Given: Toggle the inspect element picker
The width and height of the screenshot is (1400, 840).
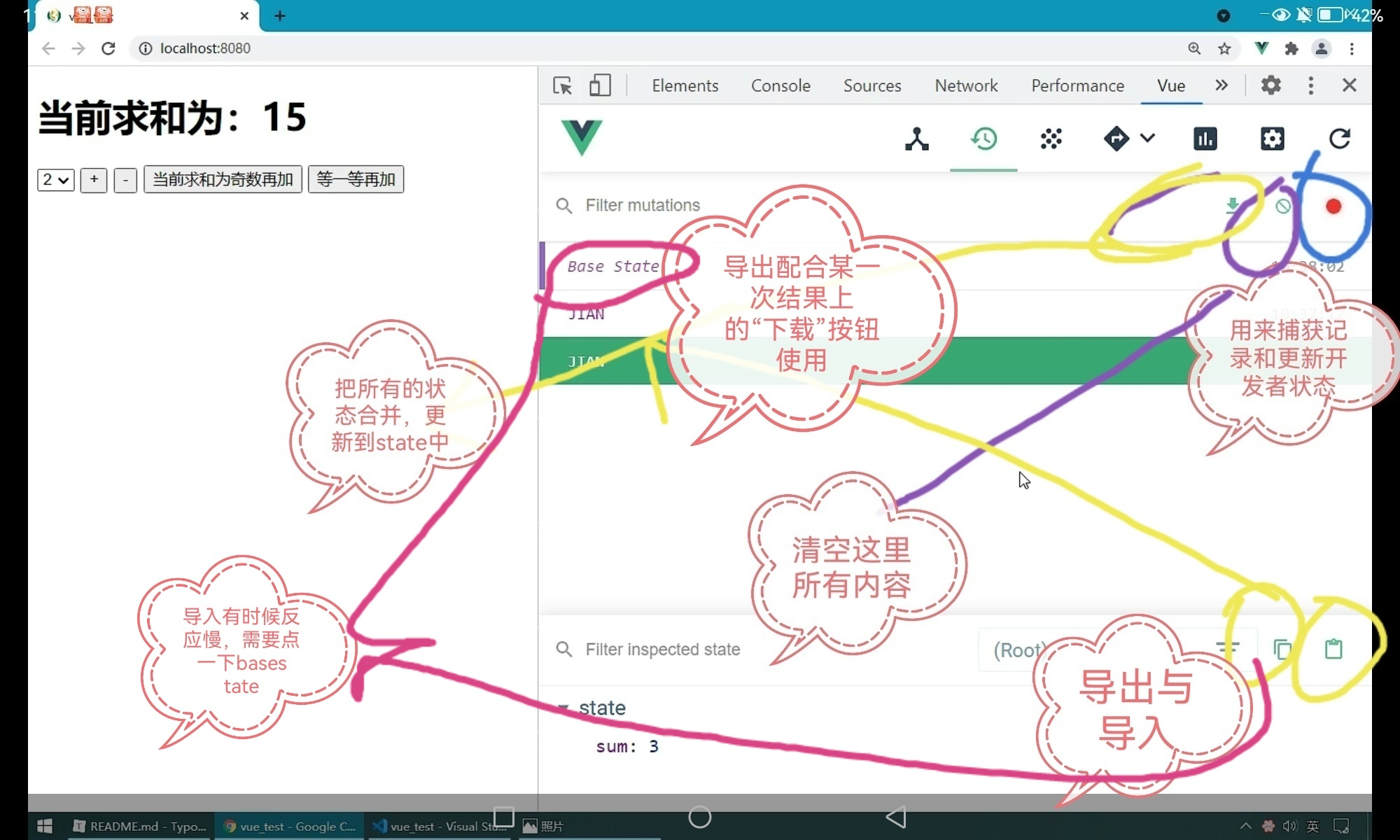Looking at the screenshot, I should coord(562,85).
